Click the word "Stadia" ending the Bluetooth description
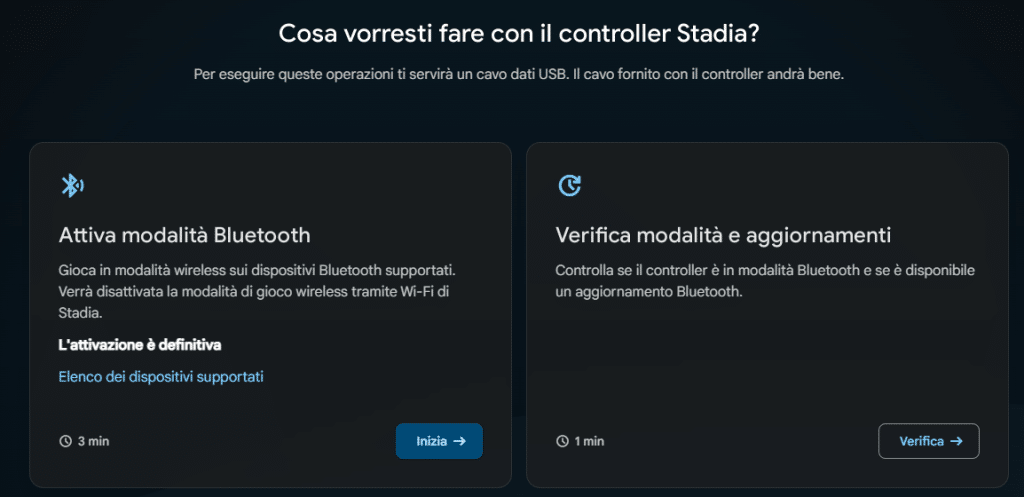 point(78,313)
